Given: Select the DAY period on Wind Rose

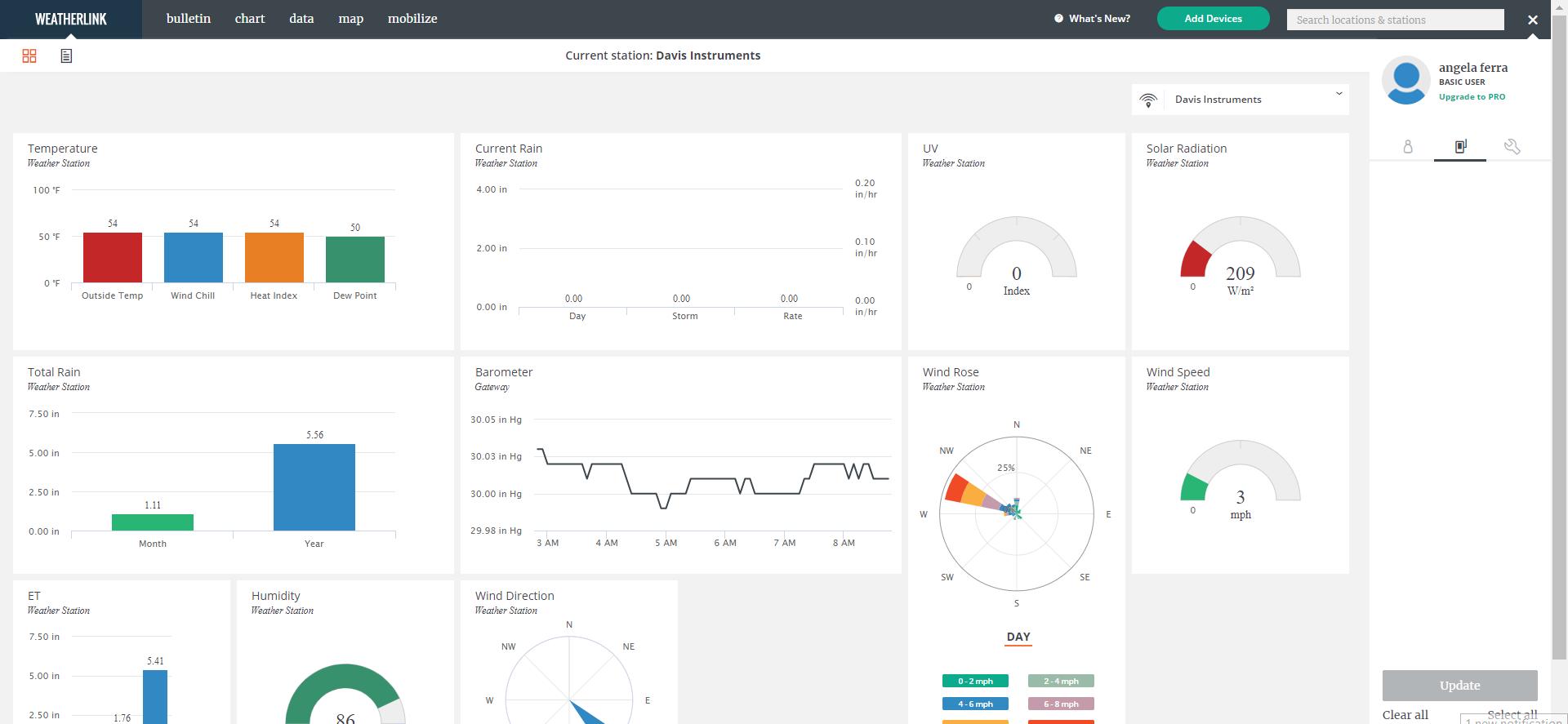Looking at the screenshot, I should 1018,637.
